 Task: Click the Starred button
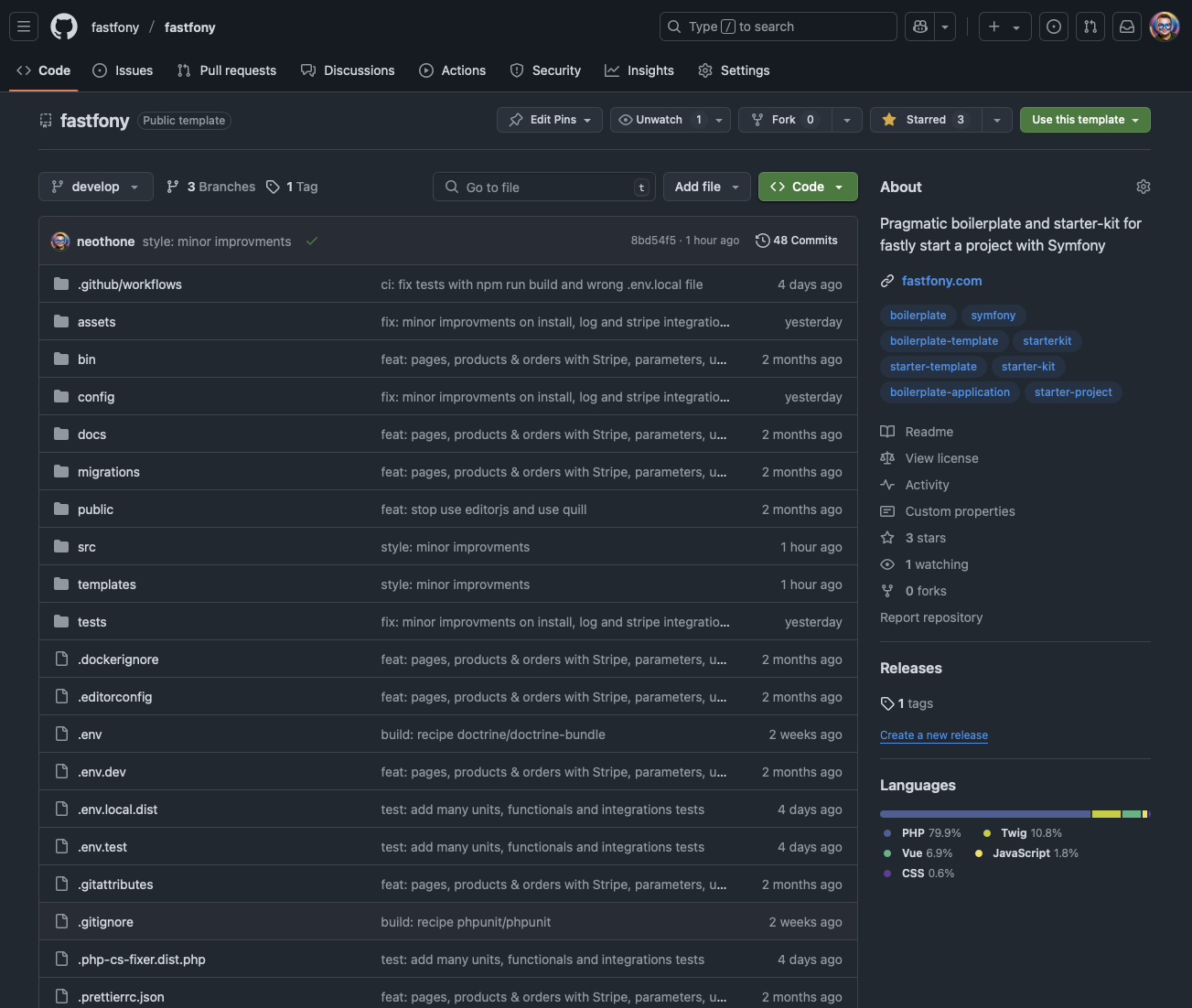(926, 120)
